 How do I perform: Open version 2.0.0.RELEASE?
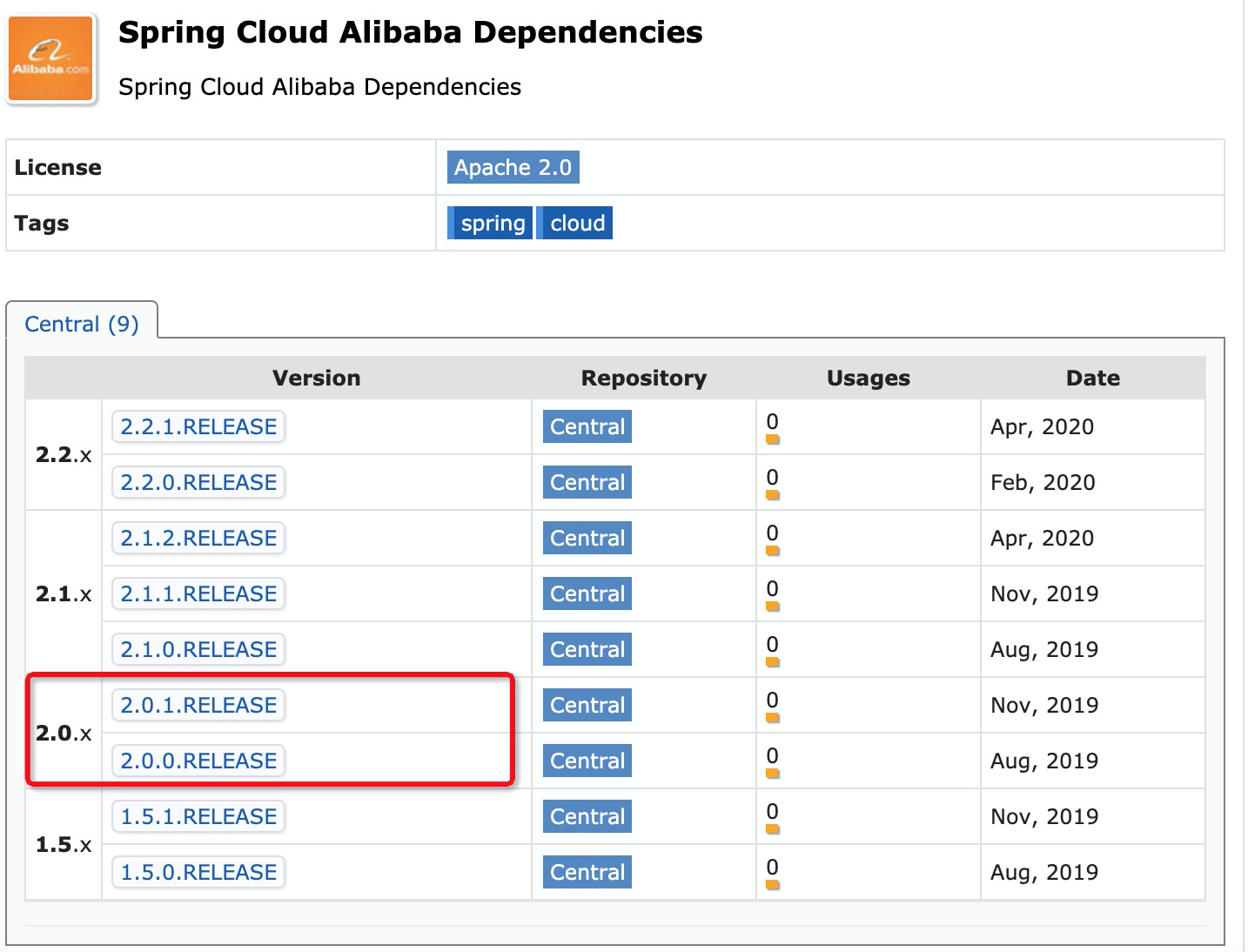click(x=198, y=761)
